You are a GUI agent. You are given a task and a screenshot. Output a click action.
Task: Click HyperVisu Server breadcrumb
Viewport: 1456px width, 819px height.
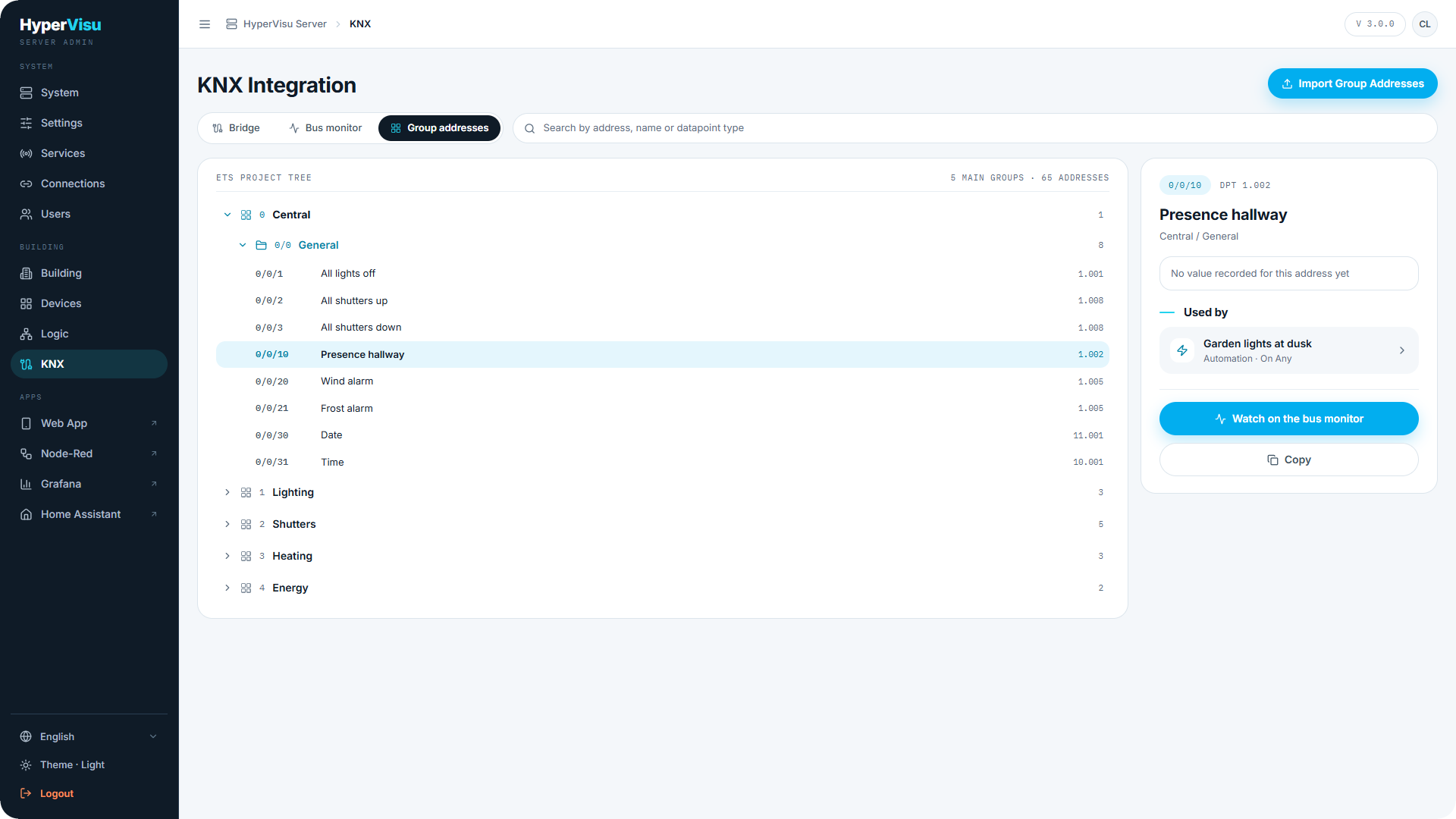click(x=276, y=24)
